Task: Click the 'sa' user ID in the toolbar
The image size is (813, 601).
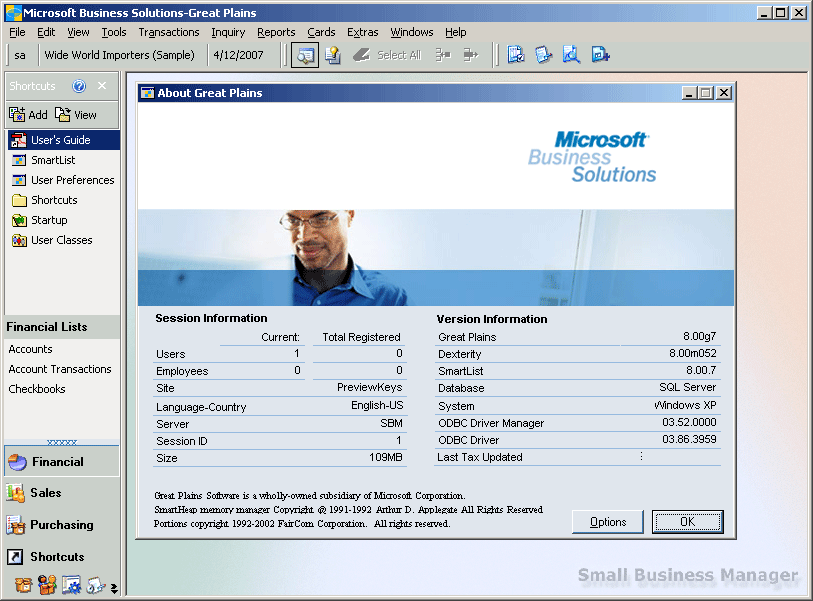Action: point(20,55)
